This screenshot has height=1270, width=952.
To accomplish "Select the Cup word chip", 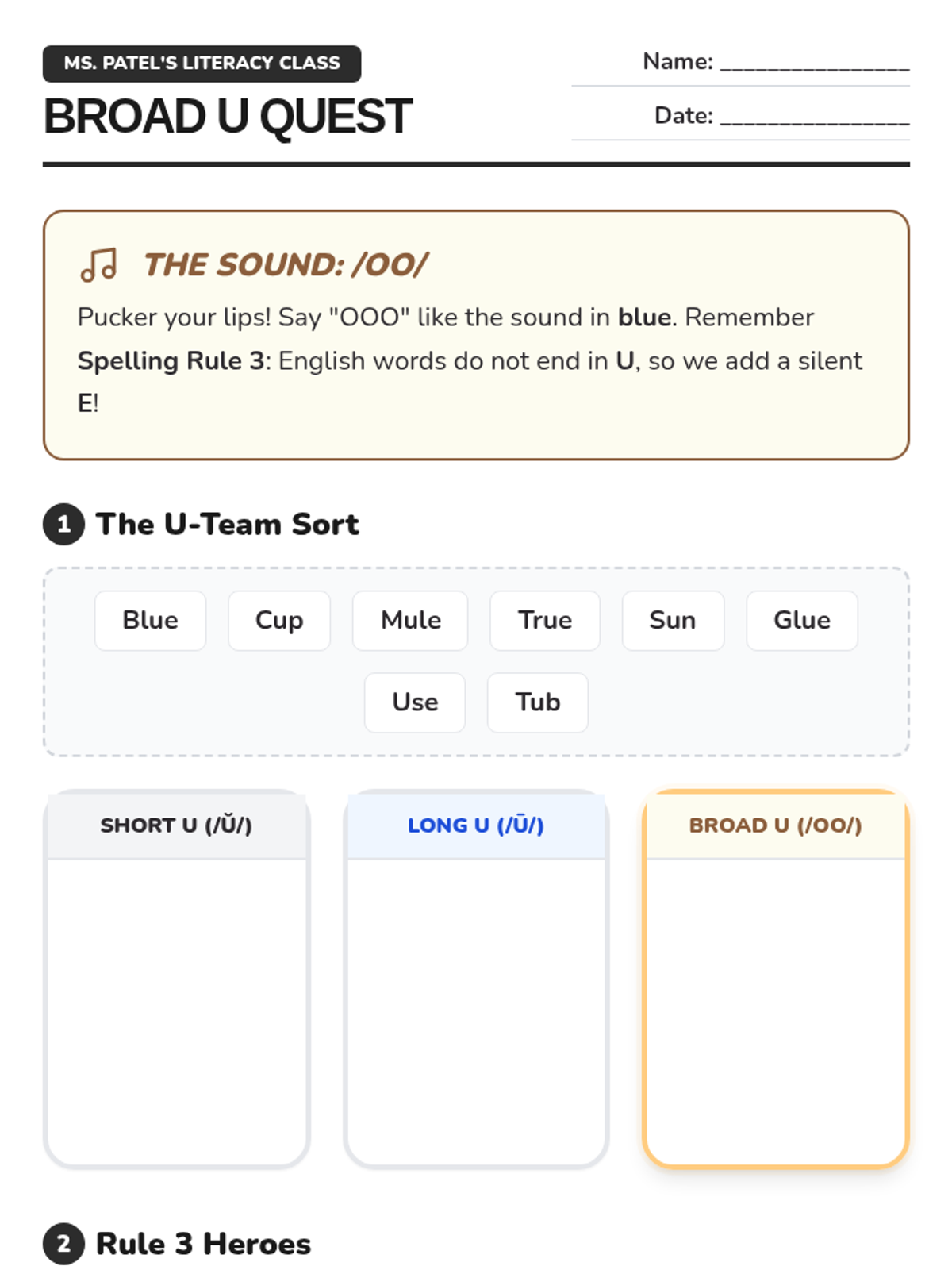I will point(279,620).
